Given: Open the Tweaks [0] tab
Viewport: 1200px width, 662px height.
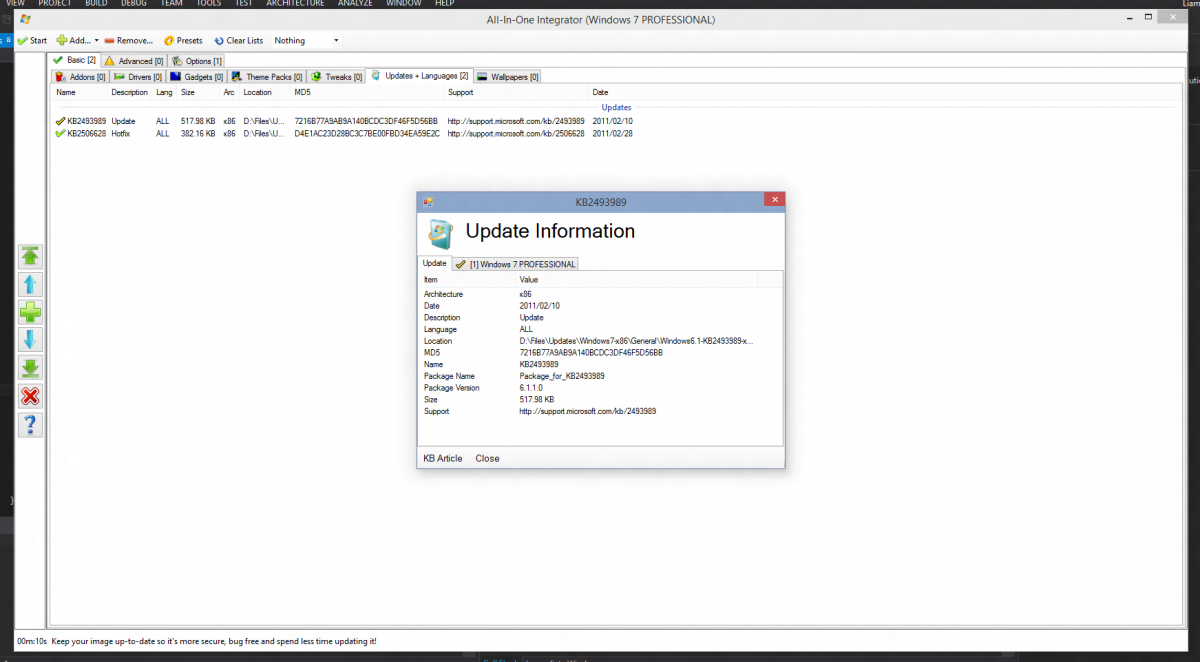Looking at the screenshot, I should (336, 76).
